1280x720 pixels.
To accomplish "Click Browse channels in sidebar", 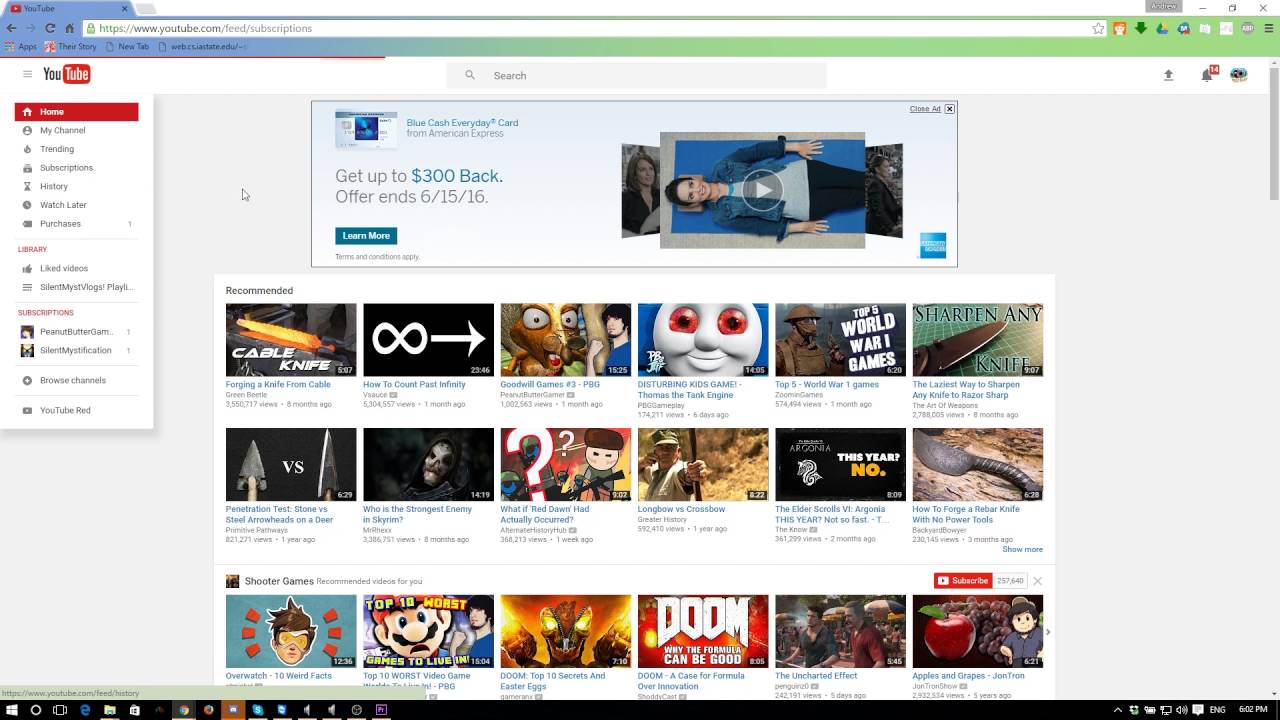I will pyautogui.click(x=72, y=380).
